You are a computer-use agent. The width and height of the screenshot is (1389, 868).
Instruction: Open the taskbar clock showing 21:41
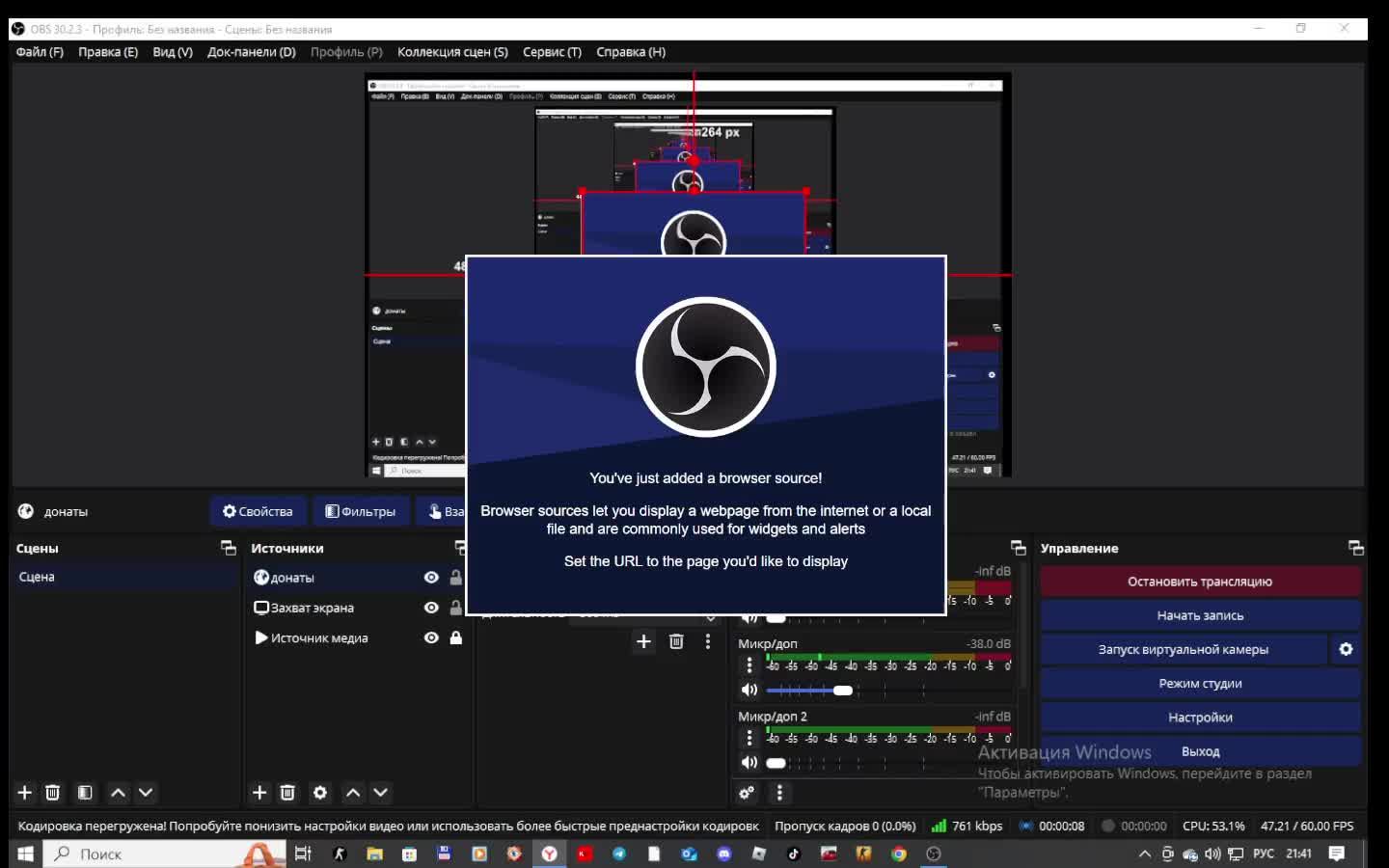(1299, 854)
